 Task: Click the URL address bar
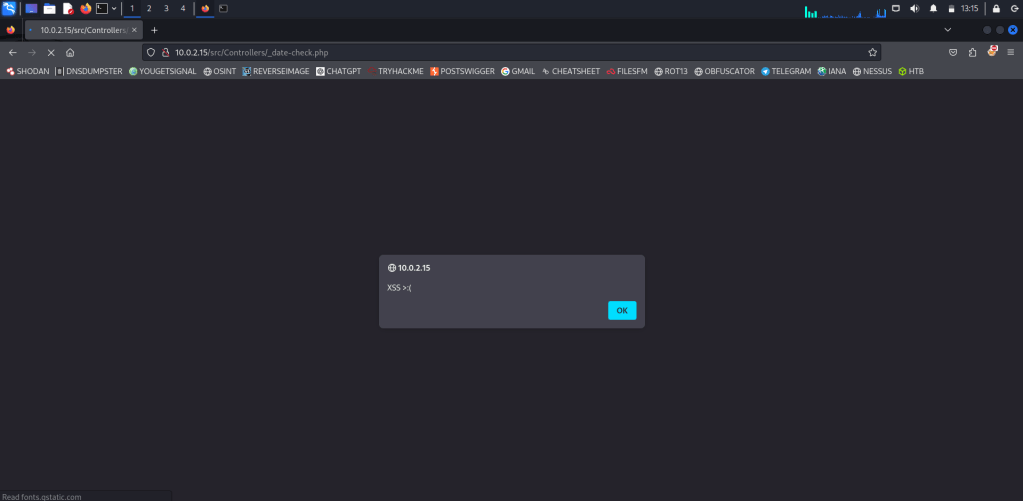click(500, 52)
